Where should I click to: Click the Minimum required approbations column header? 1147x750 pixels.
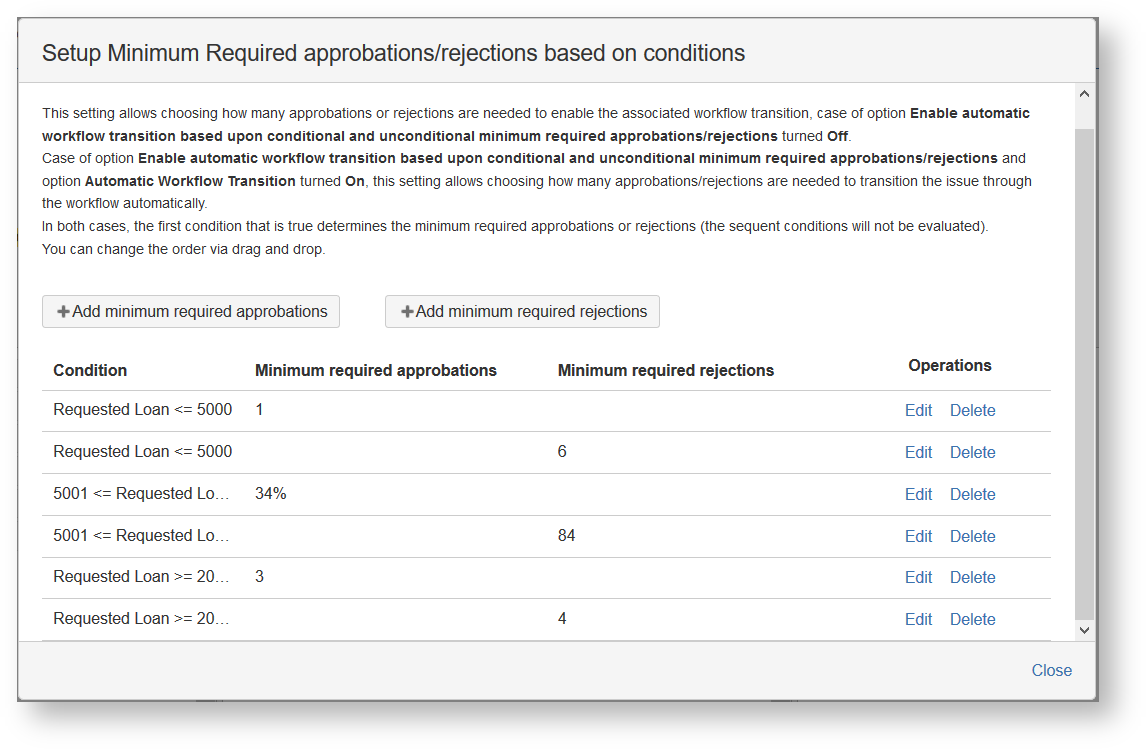(376, 371)
